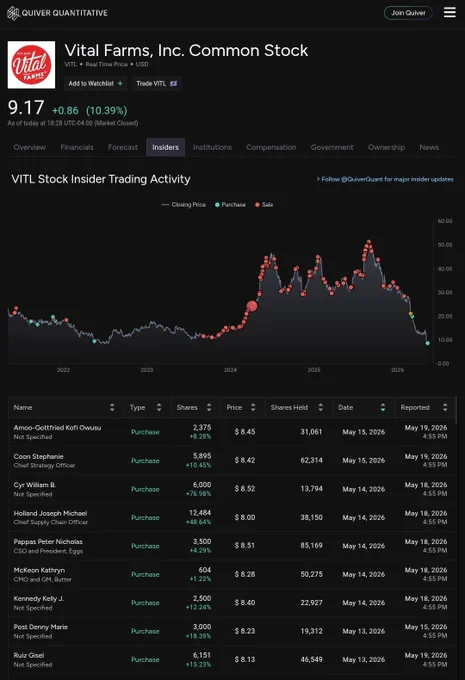This screenshot has width=465, height=680.
Task: Switch to the Overview tab
Action: coord(29,147)
